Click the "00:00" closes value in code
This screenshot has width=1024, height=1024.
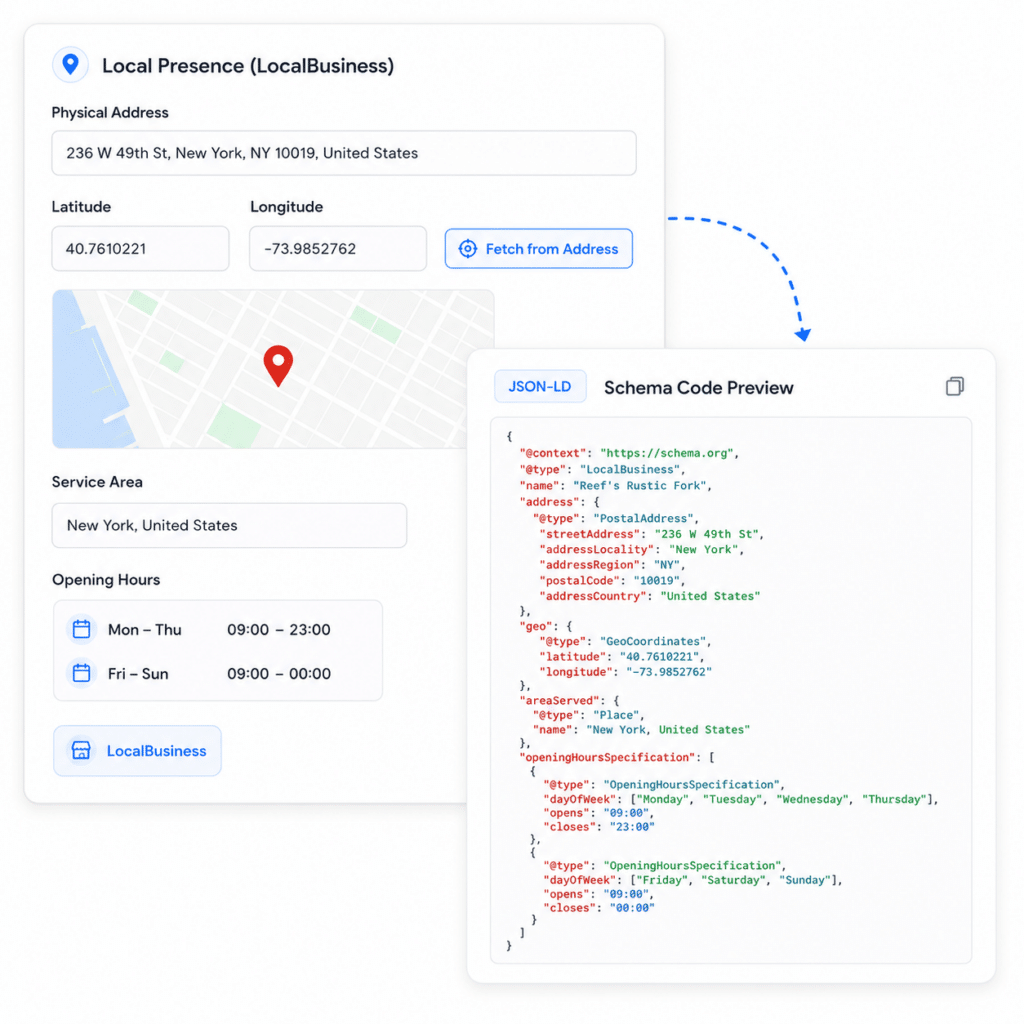[632, 908]
